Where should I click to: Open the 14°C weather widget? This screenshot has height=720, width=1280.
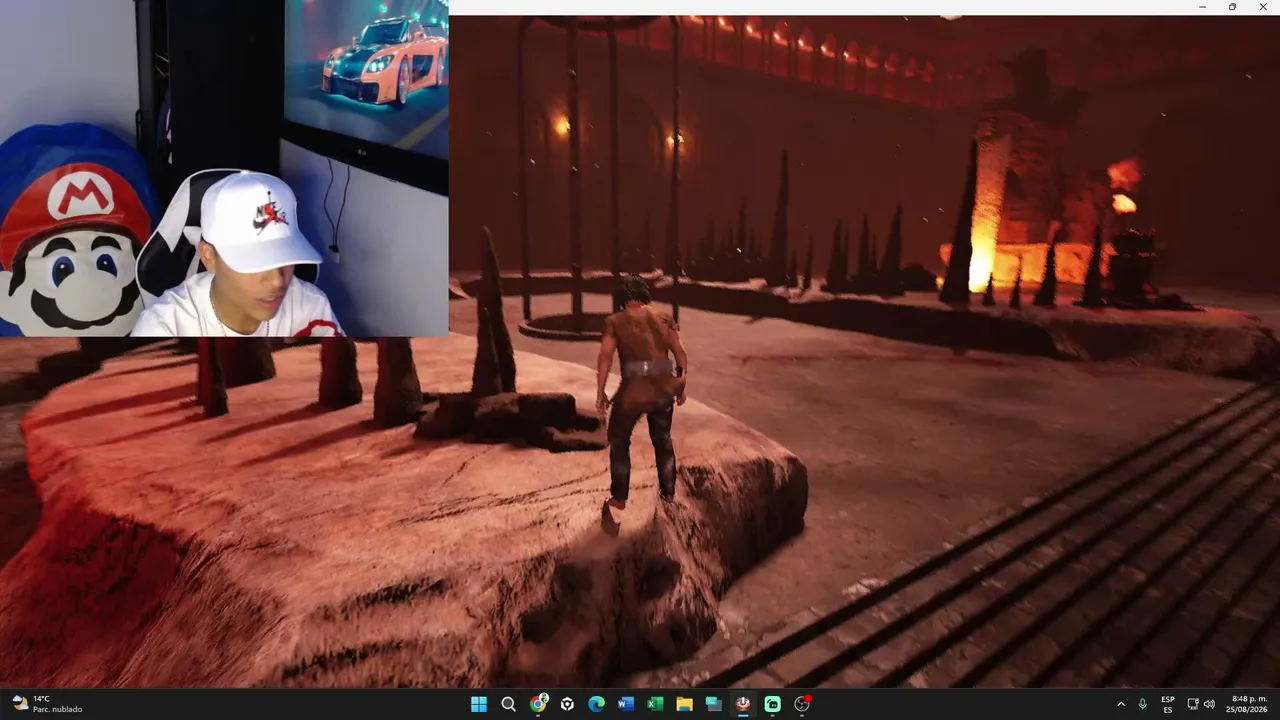(x=47, y=704)
